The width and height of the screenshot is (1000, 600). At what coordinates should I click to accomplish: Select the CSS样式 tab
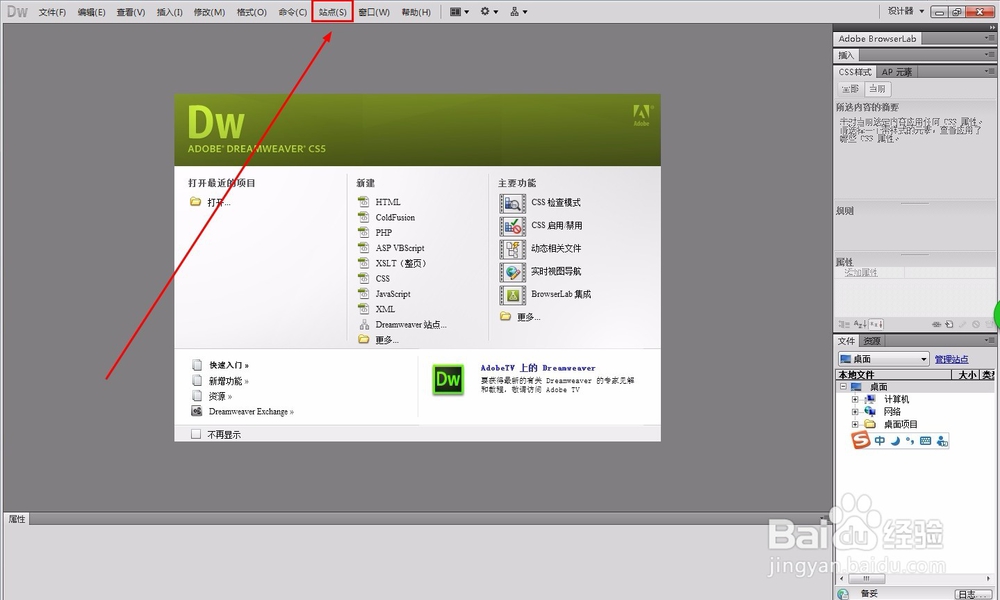point(855,72)
